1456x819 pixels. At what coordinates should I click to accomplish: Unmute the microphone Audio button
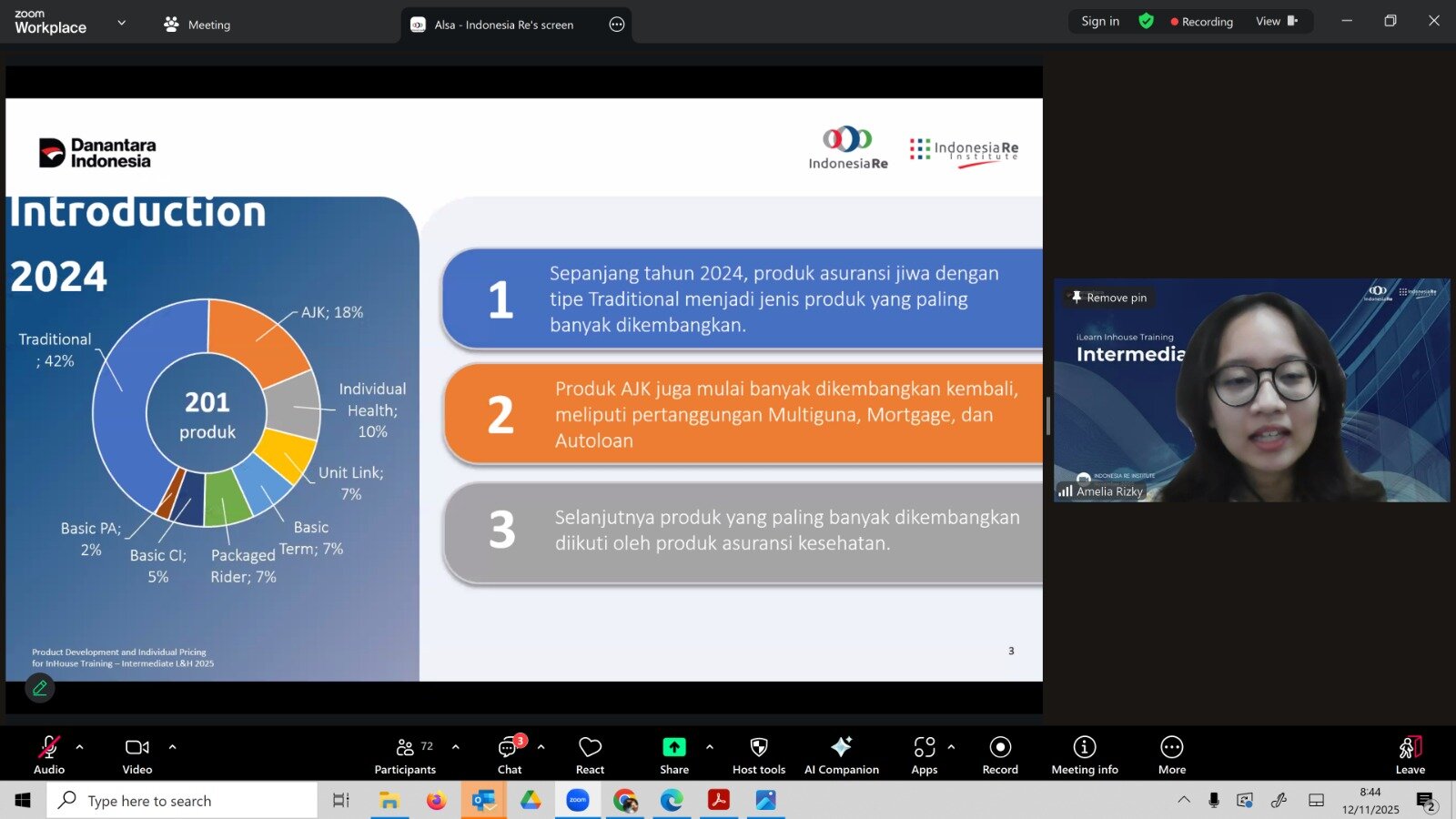[x=49, y=754]
